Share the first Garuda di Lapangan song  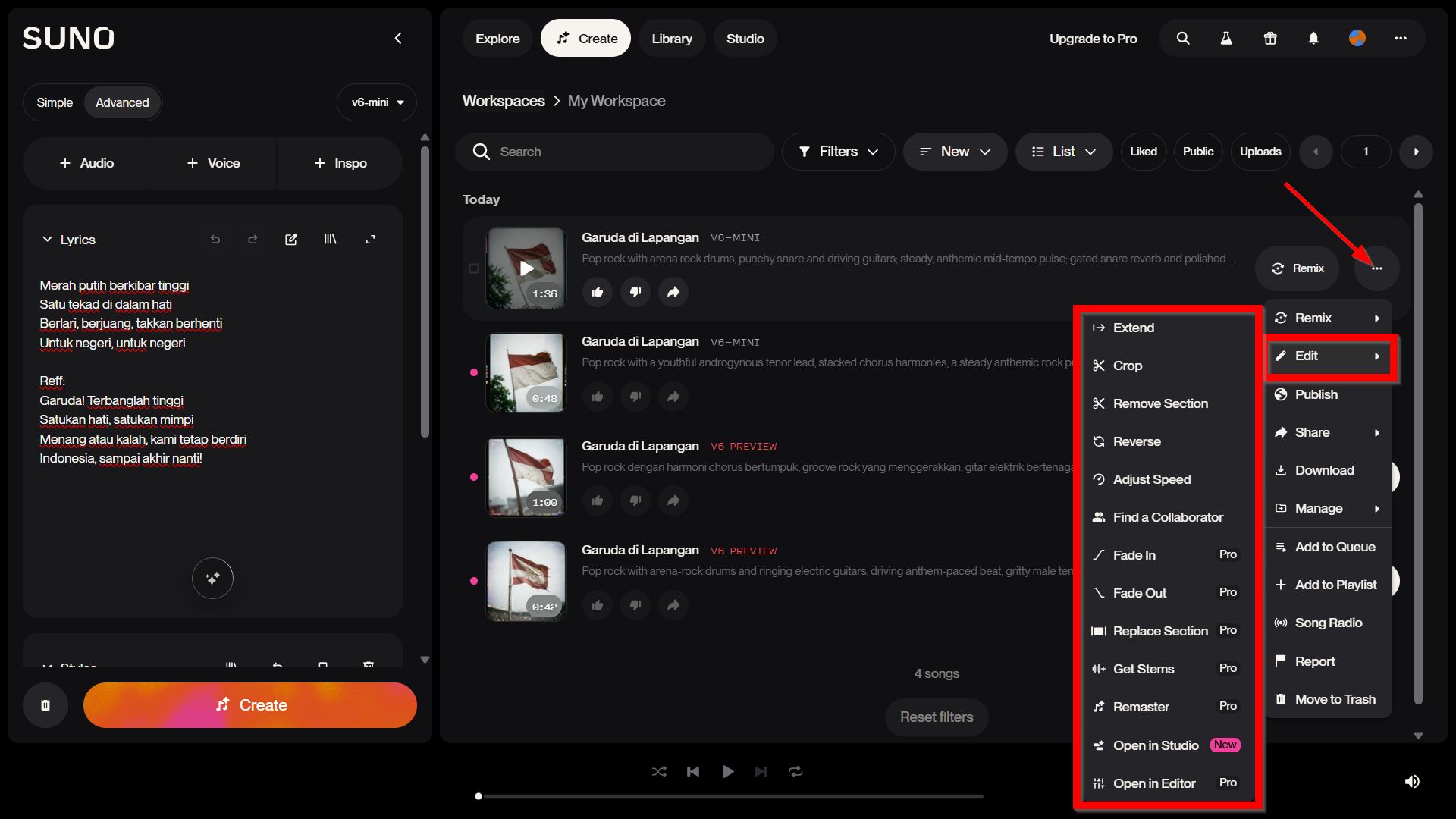coord(673,292)
